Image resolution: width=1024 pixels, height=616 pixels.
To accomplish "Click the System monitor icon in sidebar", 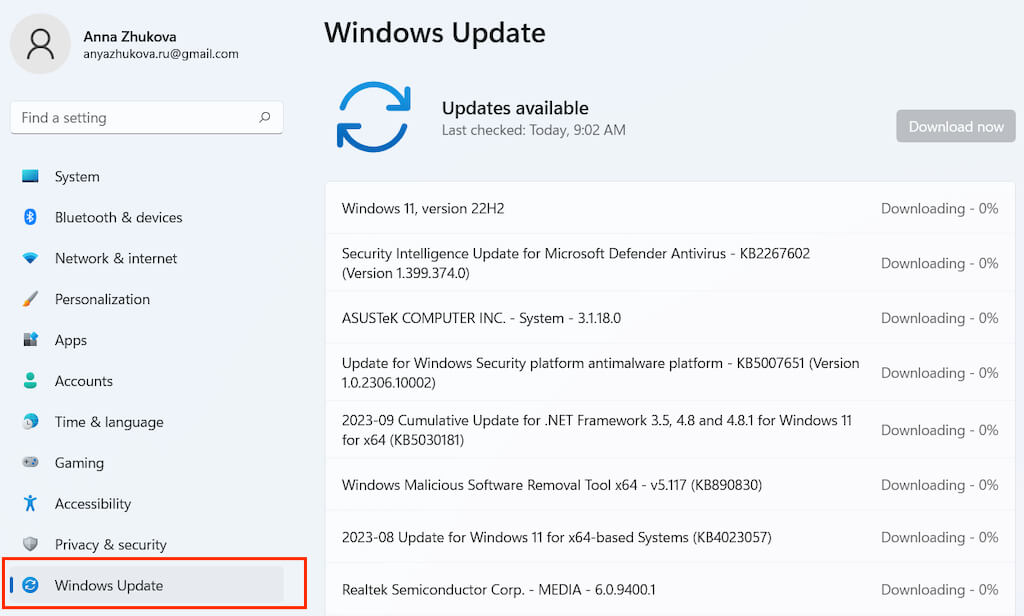I will [31, 177].
